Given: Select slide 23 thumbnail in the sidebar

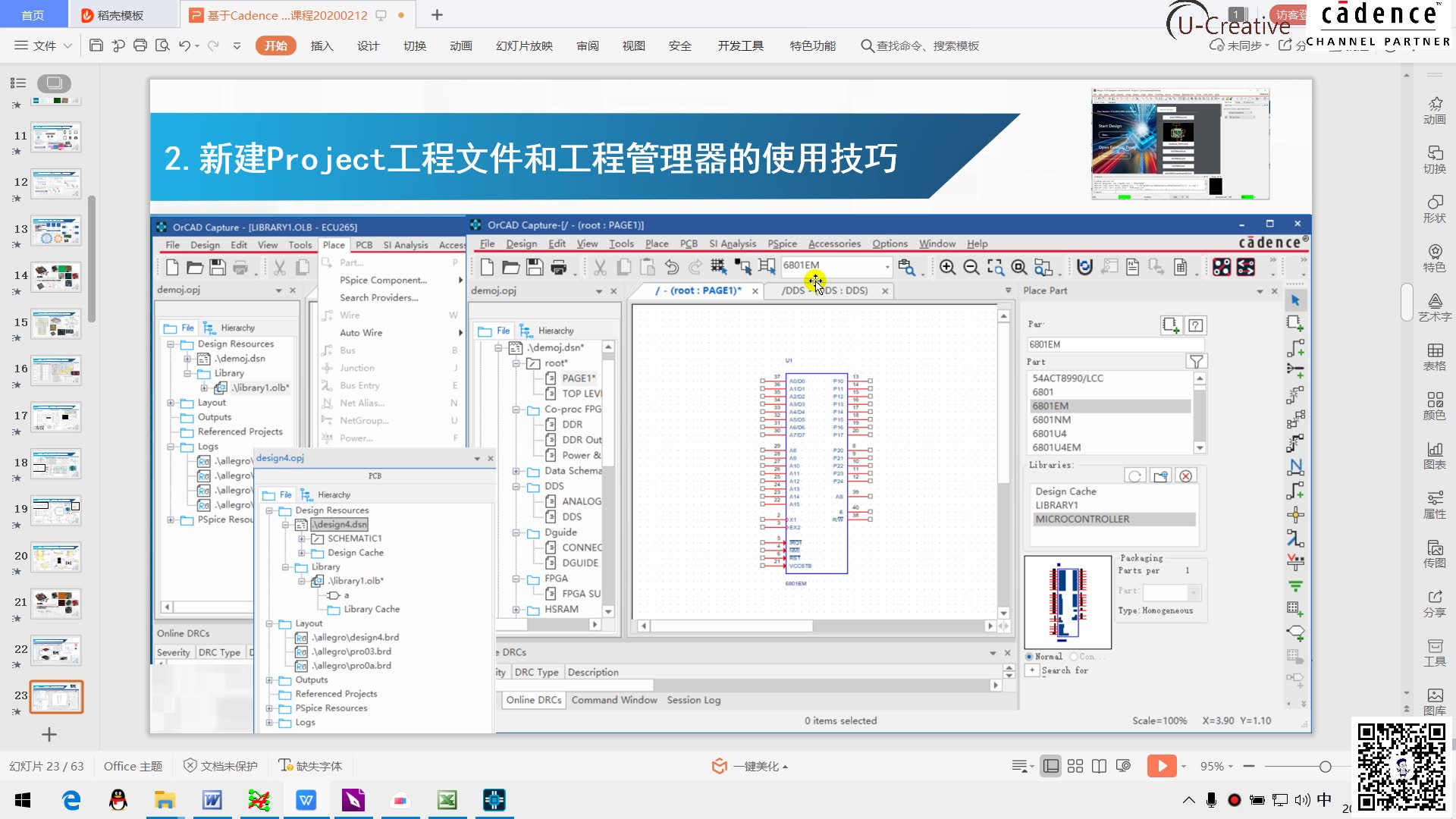Looking at the screenshot, I should pos(55,696).
